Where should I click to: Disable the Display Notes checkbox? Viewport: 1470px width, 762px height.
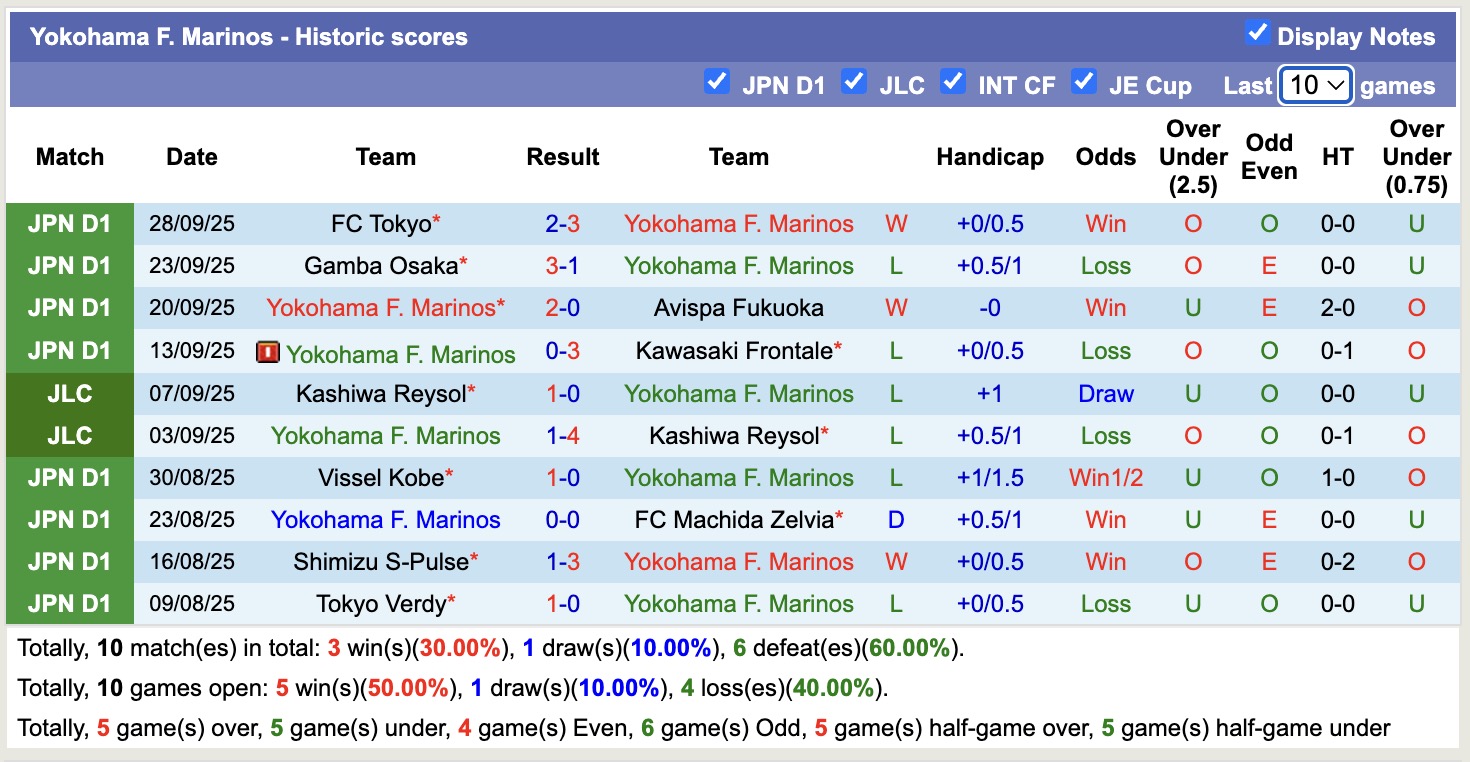point(1257,32)
